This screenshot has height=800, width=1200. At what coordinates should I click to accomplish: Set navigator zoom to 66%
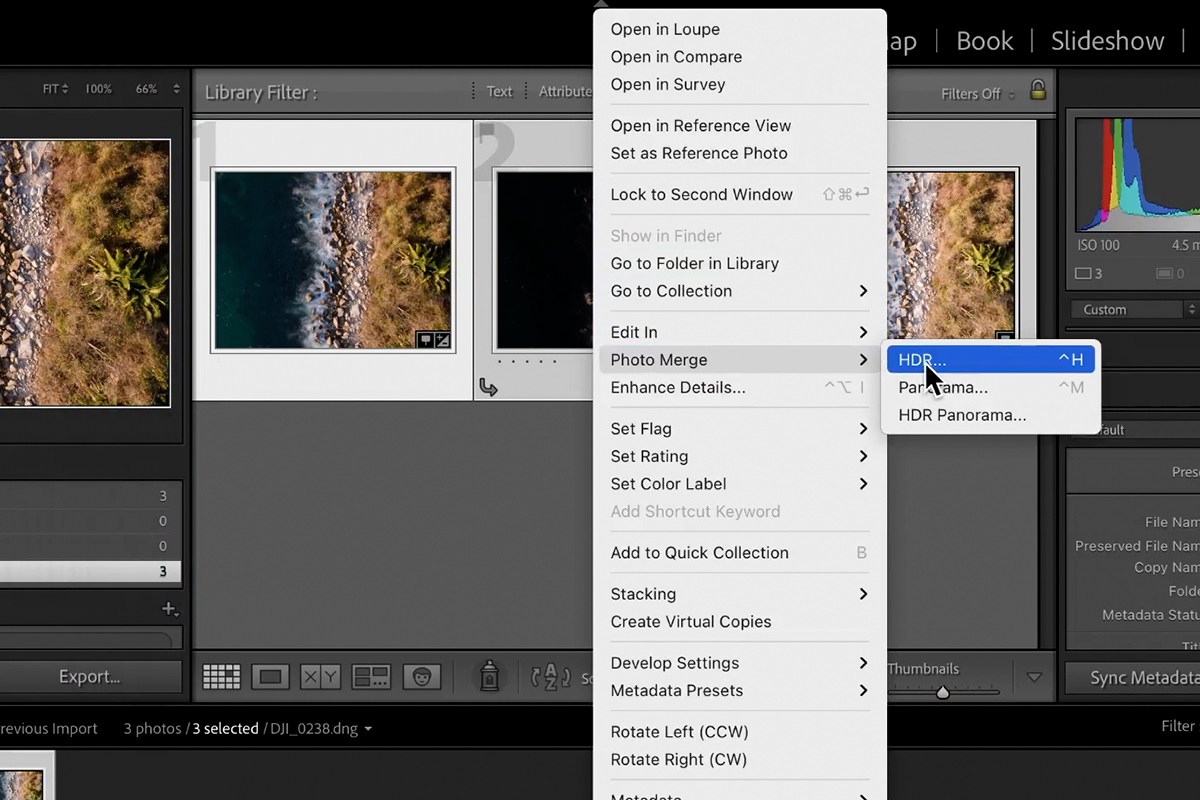[x=146, y=89]
